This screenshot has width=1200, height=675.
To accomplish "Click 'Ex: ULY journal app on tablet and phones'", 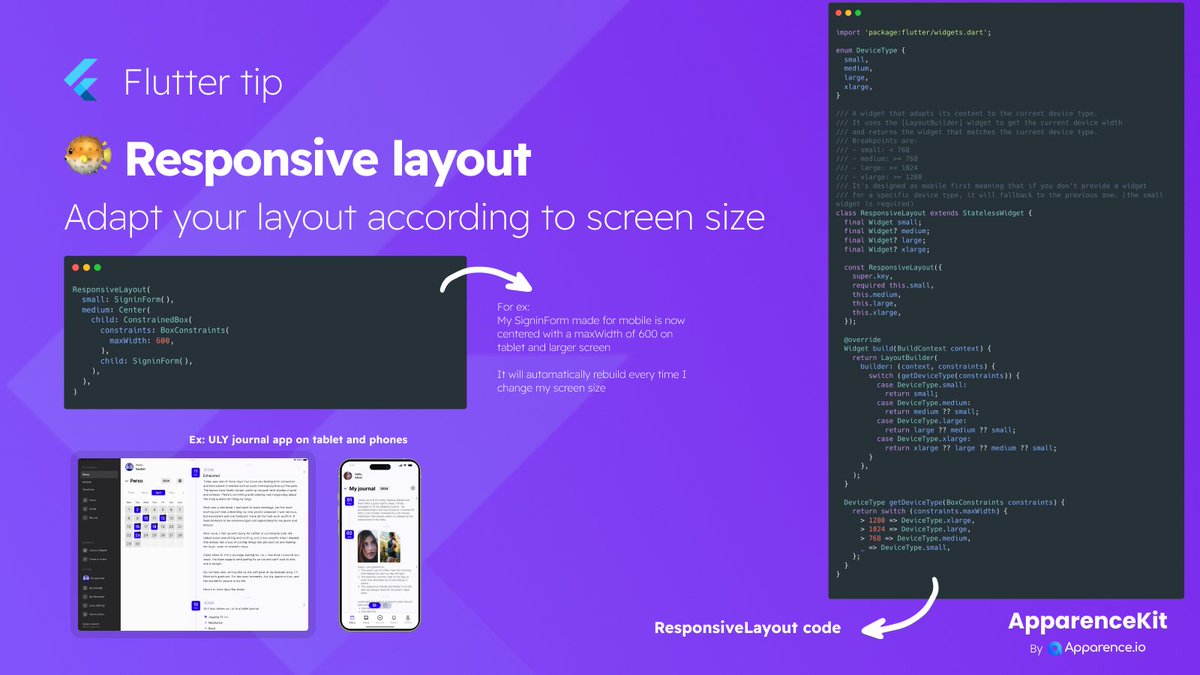I will [x=297, y=439].
